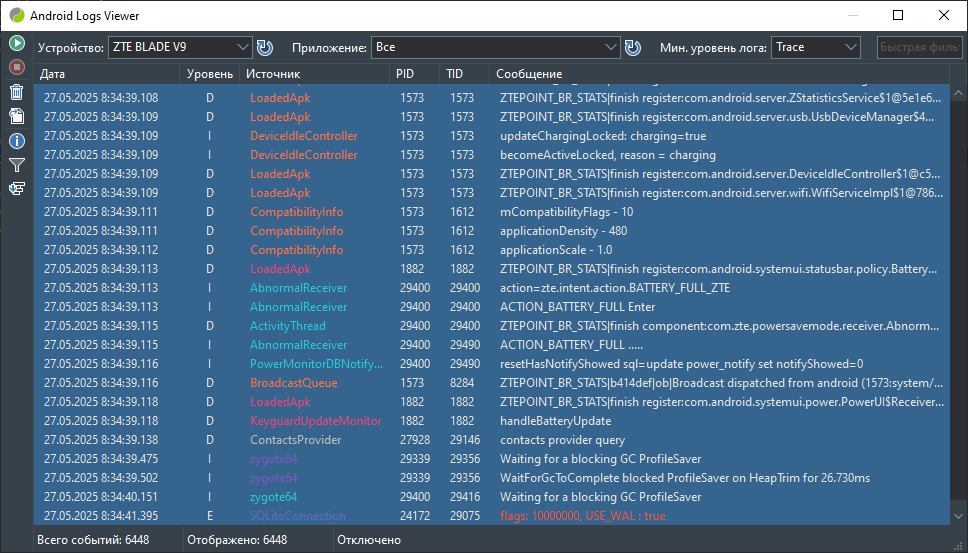This screenshot has width=968, height=553.
Task: Clear logs using the trash bin icon
Action: [16, 92]
